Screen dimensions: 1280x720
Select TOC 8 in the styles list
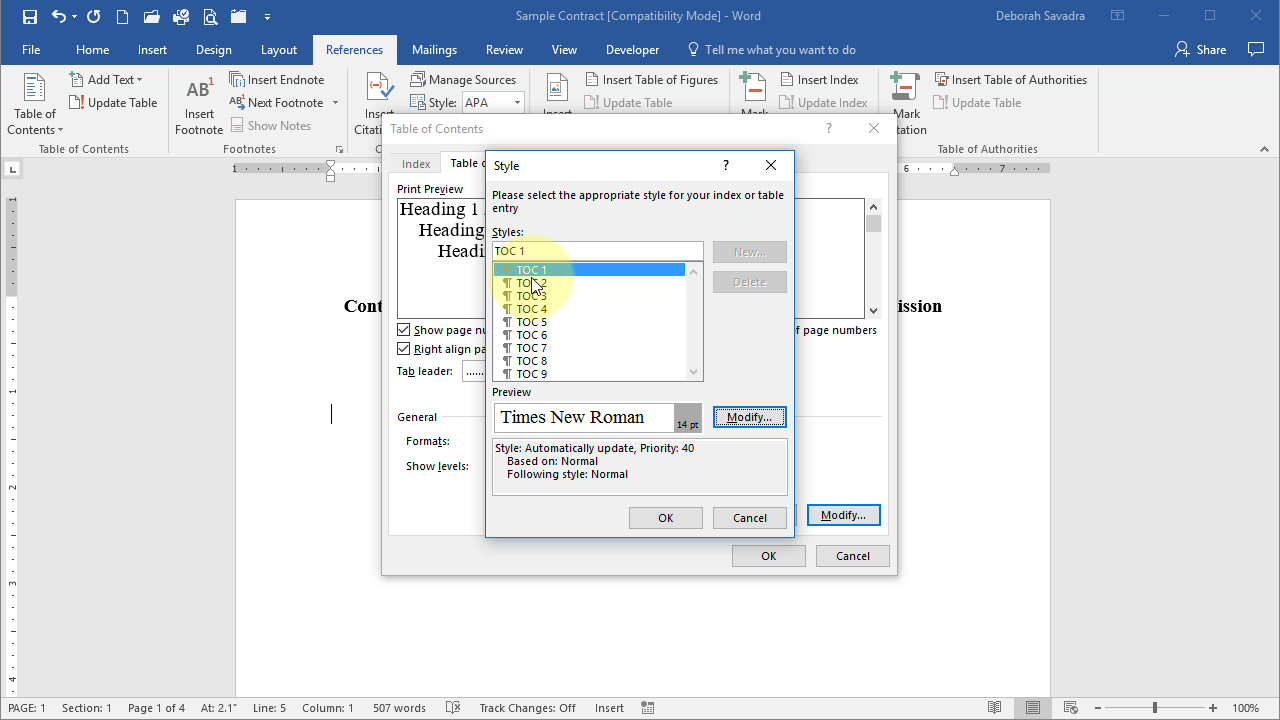pyautogui.click(x=589, y=361)
